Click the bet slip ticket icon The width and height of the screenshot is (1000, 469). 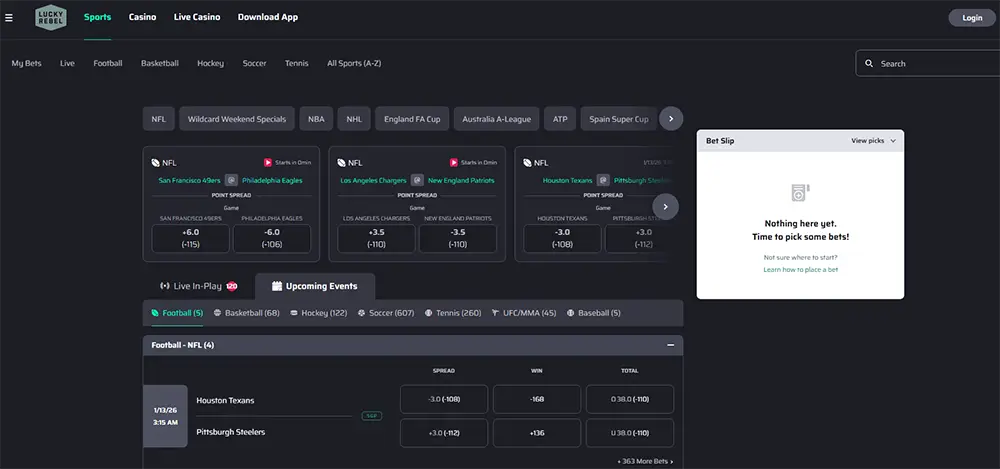pos(800,191)
